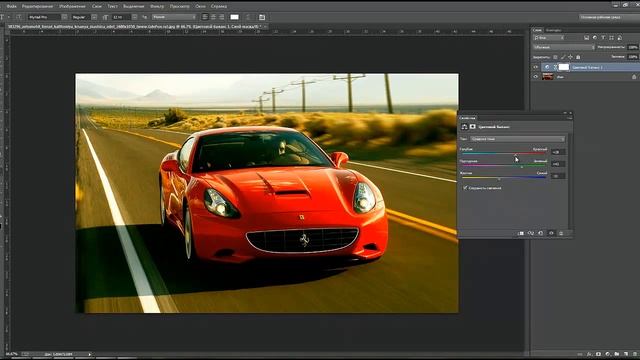The image size is (640, 360).
Task: Align text left
Action: (x=205, y=17)
